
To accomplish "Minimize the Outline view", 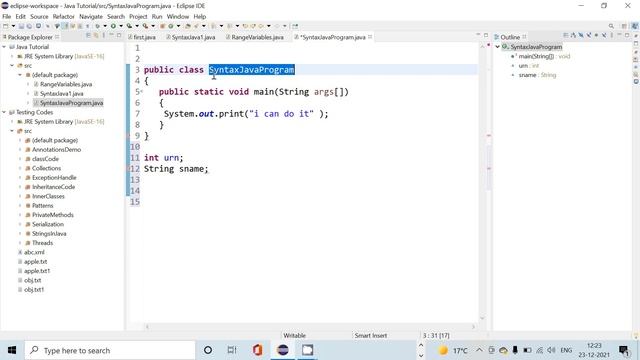I will click(x=619, y=35).
